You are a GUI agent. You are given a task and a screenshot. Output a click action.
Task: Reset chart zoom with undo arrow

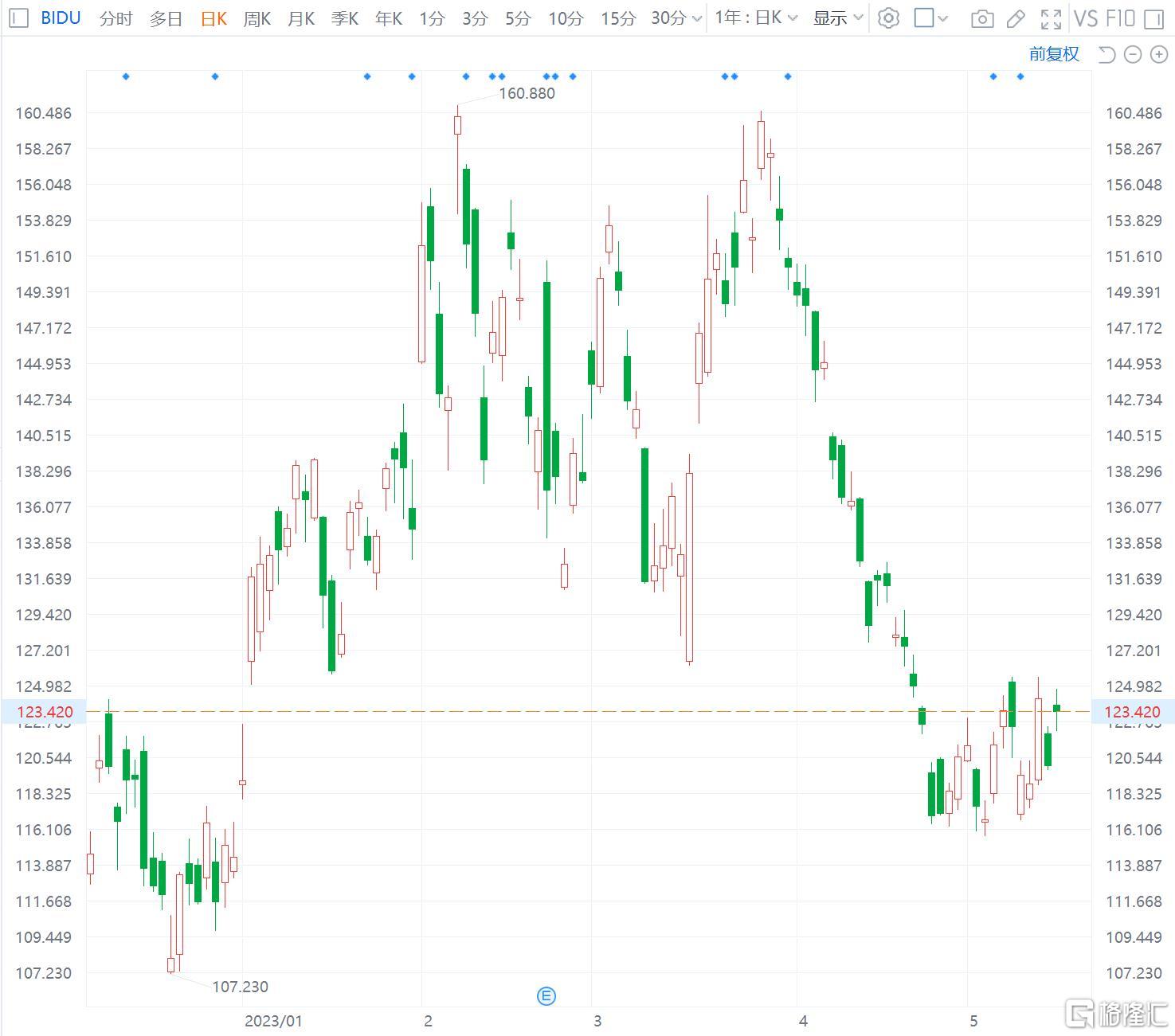coord(1106,54)
